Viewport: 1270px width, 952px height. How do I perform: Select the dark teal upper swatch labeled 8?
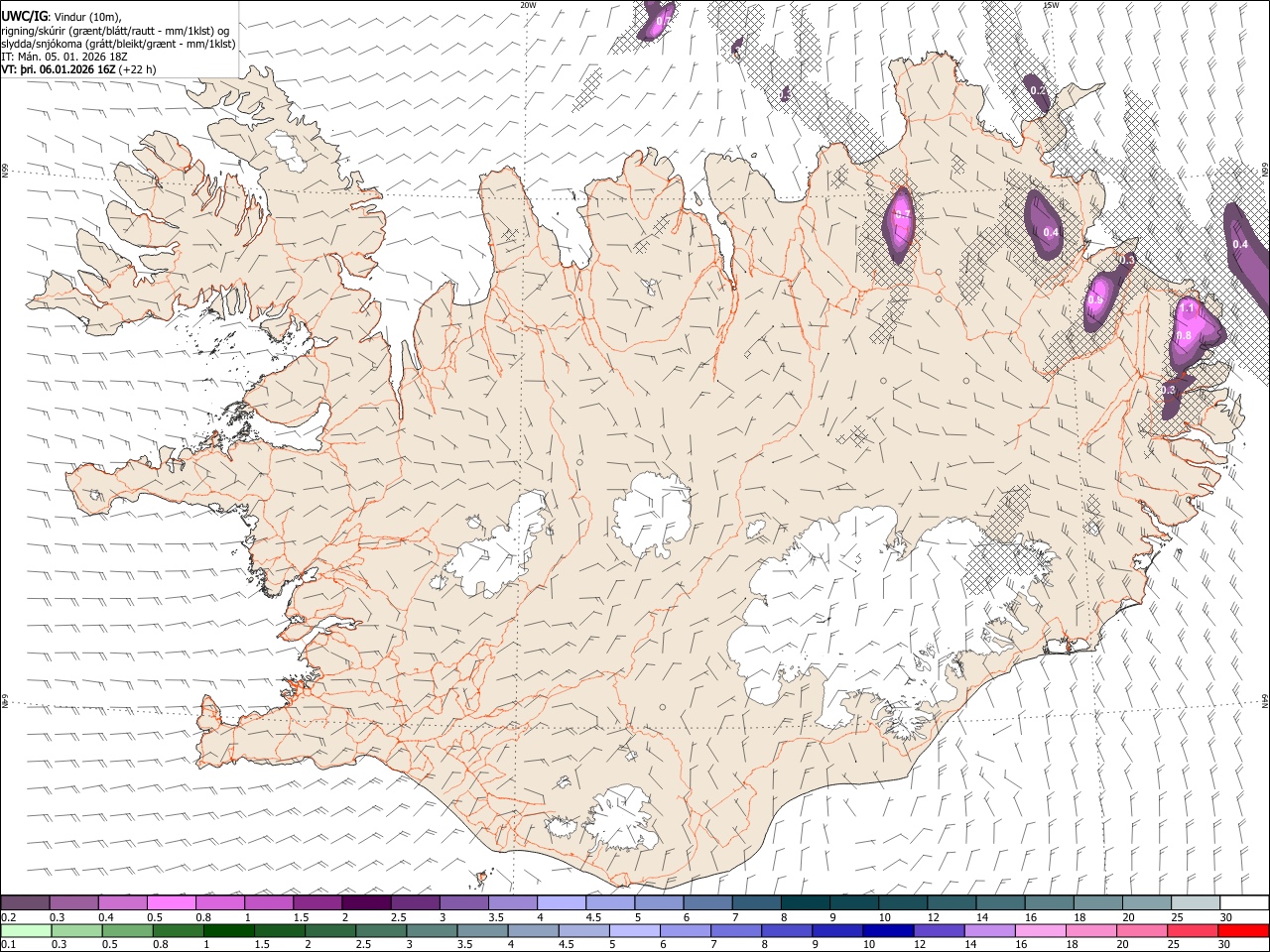806,902
